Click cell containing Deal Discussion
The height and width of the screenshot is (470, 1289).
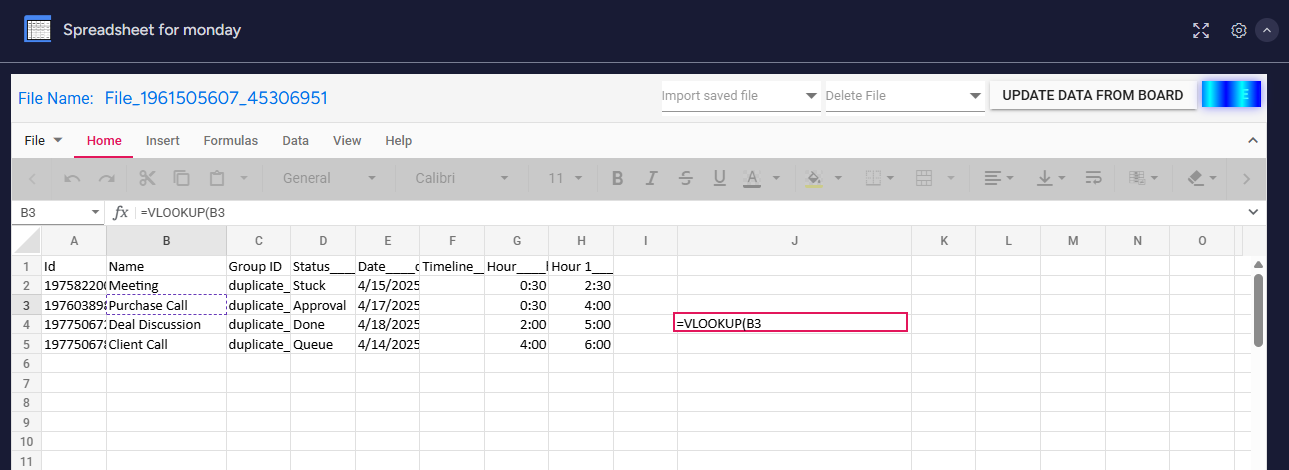(166, 324)
